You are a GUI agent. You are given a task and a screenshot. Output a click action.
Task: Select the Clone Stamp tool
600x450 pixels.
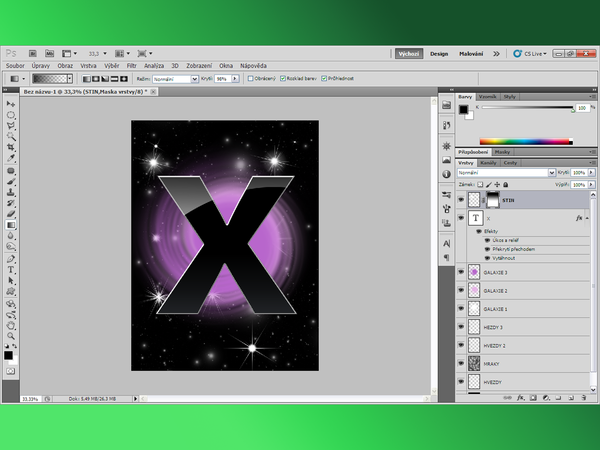[11, 192]
